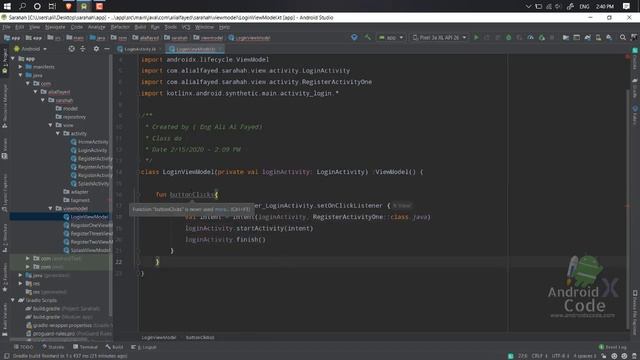Open the Event Log button

coord(612,347)
